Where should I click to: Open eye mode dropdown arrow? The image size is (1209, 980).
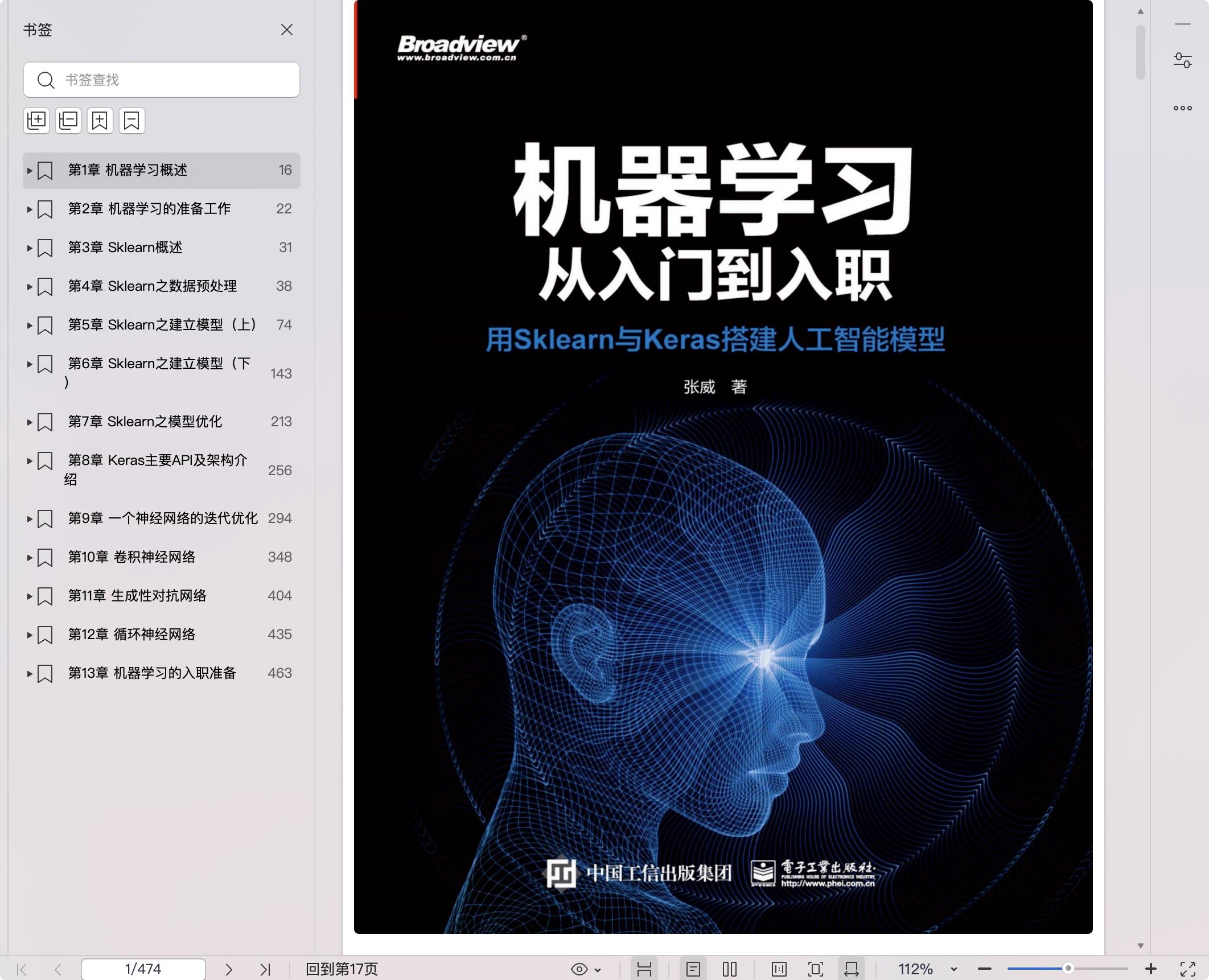[x=598, y=969]
